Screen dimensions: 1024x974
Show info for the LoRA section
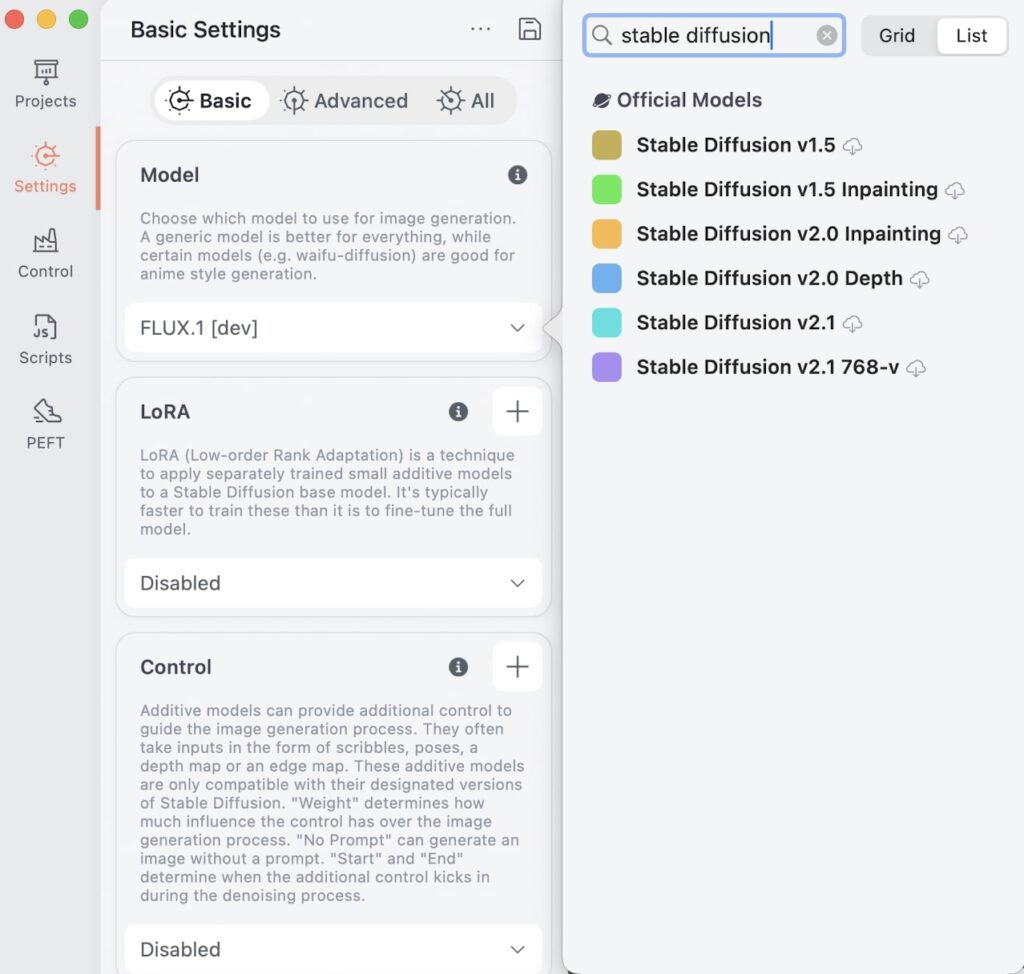[458, 412]
